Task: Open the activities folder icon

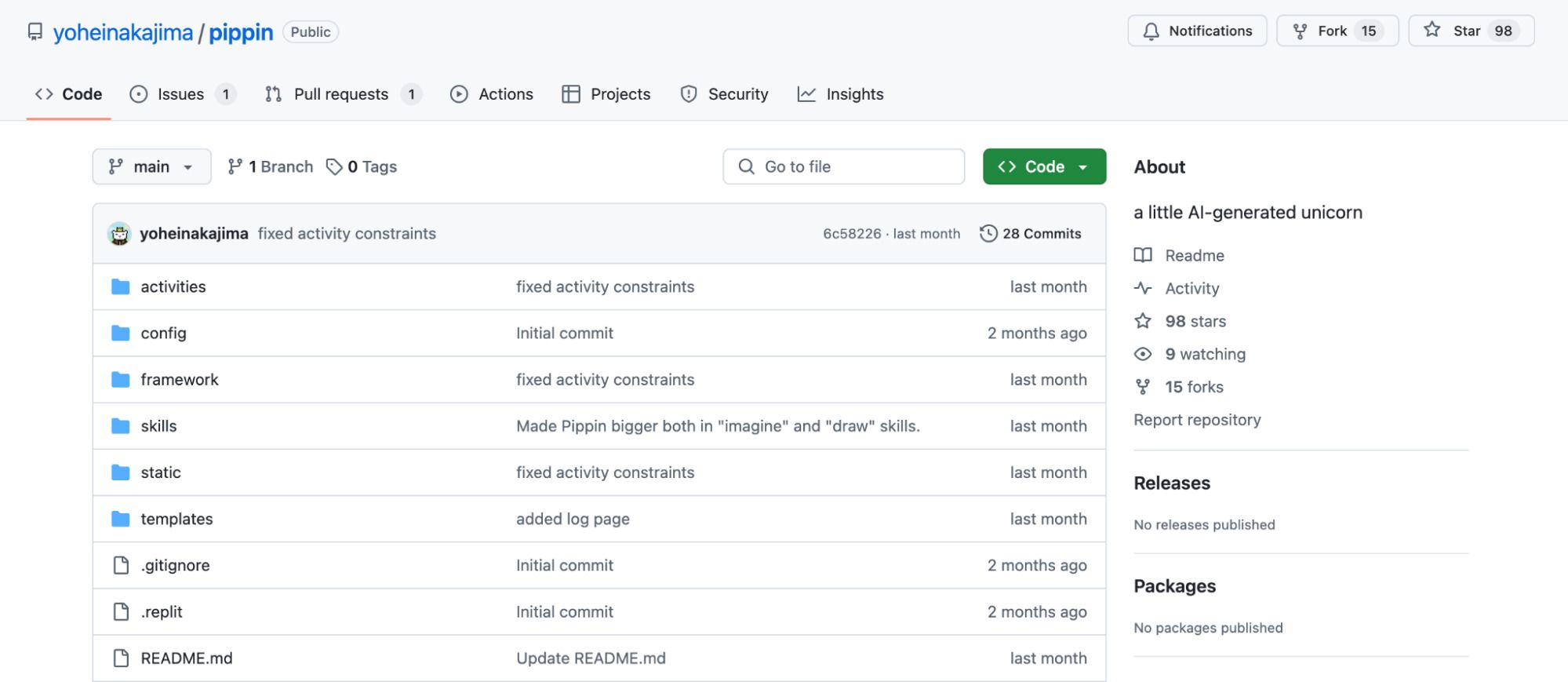Action: pyautogui.click(x=120, y=286)
